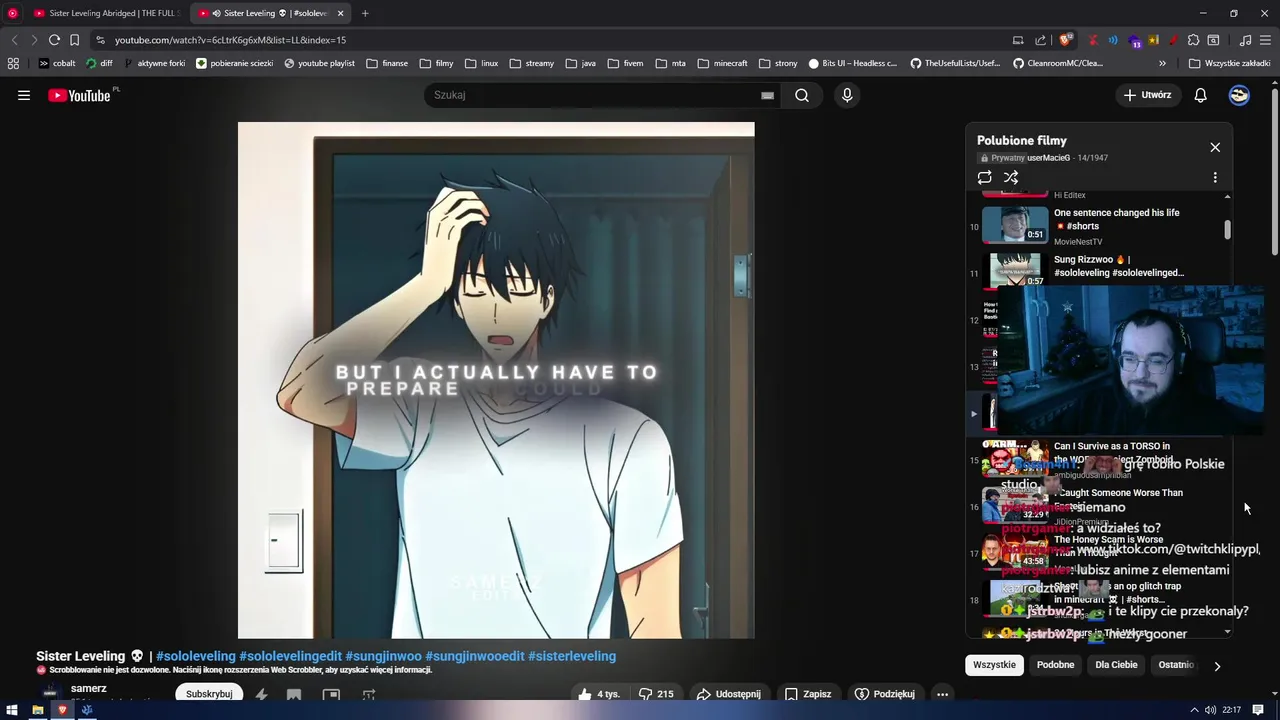Open the samerz channel name

click(89, 688)
